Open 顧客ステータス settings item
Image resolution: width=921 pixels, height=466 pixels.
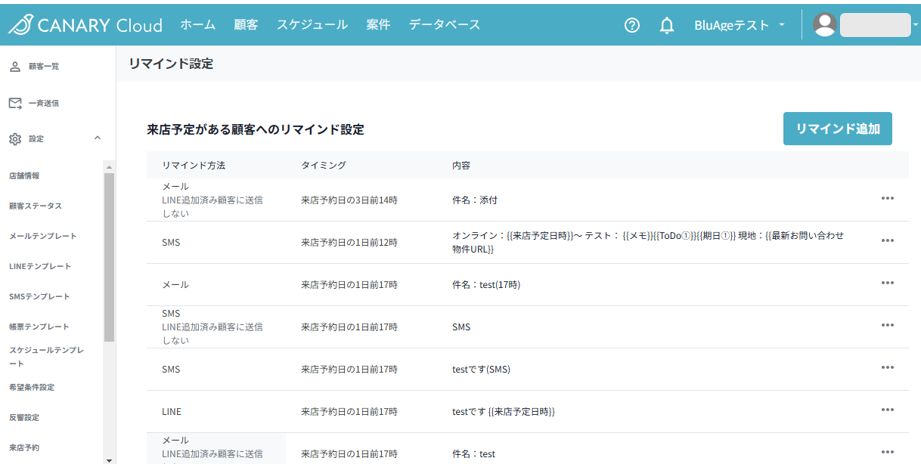coord(35,206)
